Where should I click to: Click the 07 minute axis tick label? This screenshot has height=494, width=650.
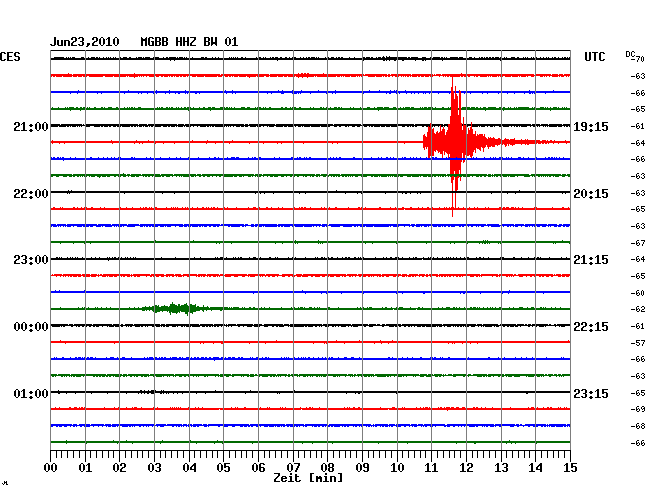pos(293,467)
